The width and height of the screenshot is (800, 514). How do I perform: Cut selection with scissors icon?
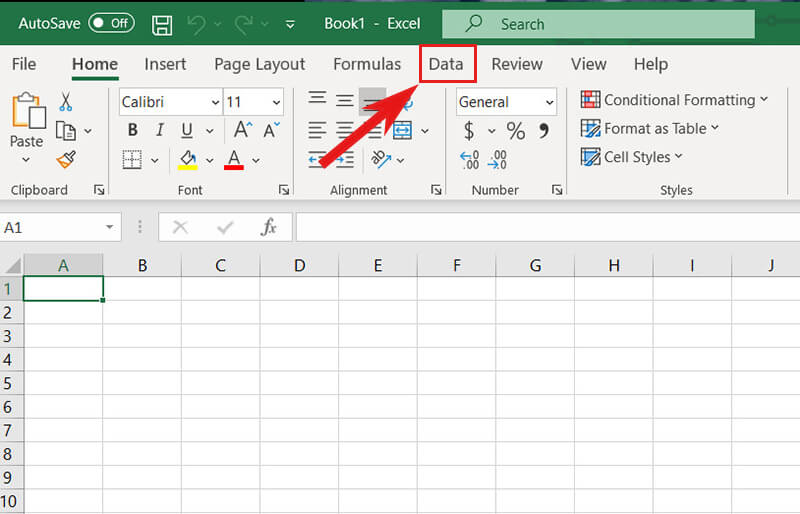[x=65, y=102]
